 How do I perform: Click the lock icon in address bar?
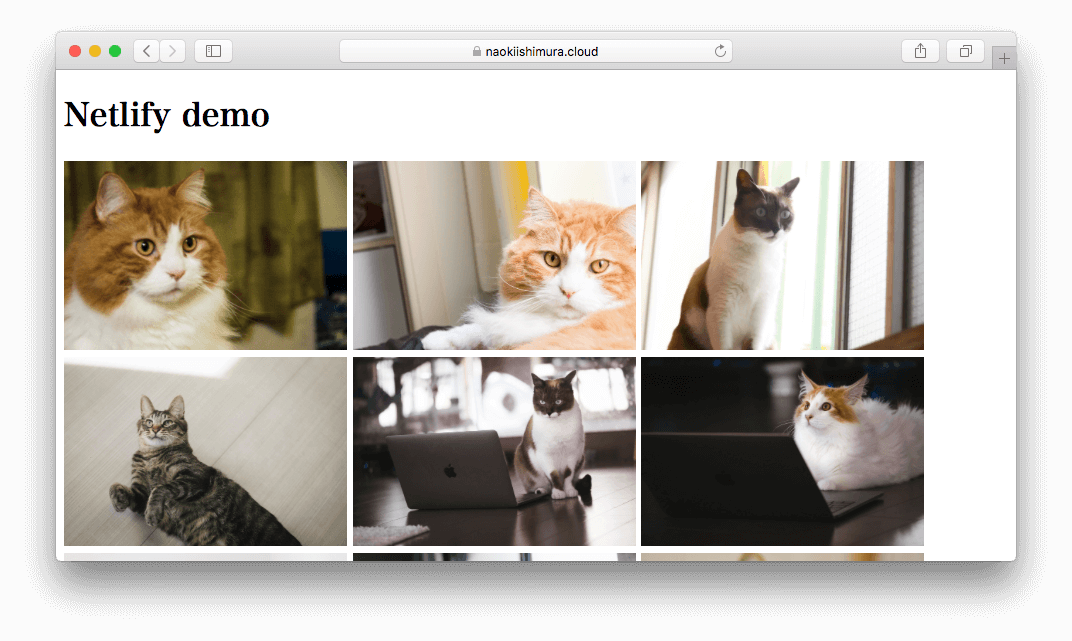point(477,51)
